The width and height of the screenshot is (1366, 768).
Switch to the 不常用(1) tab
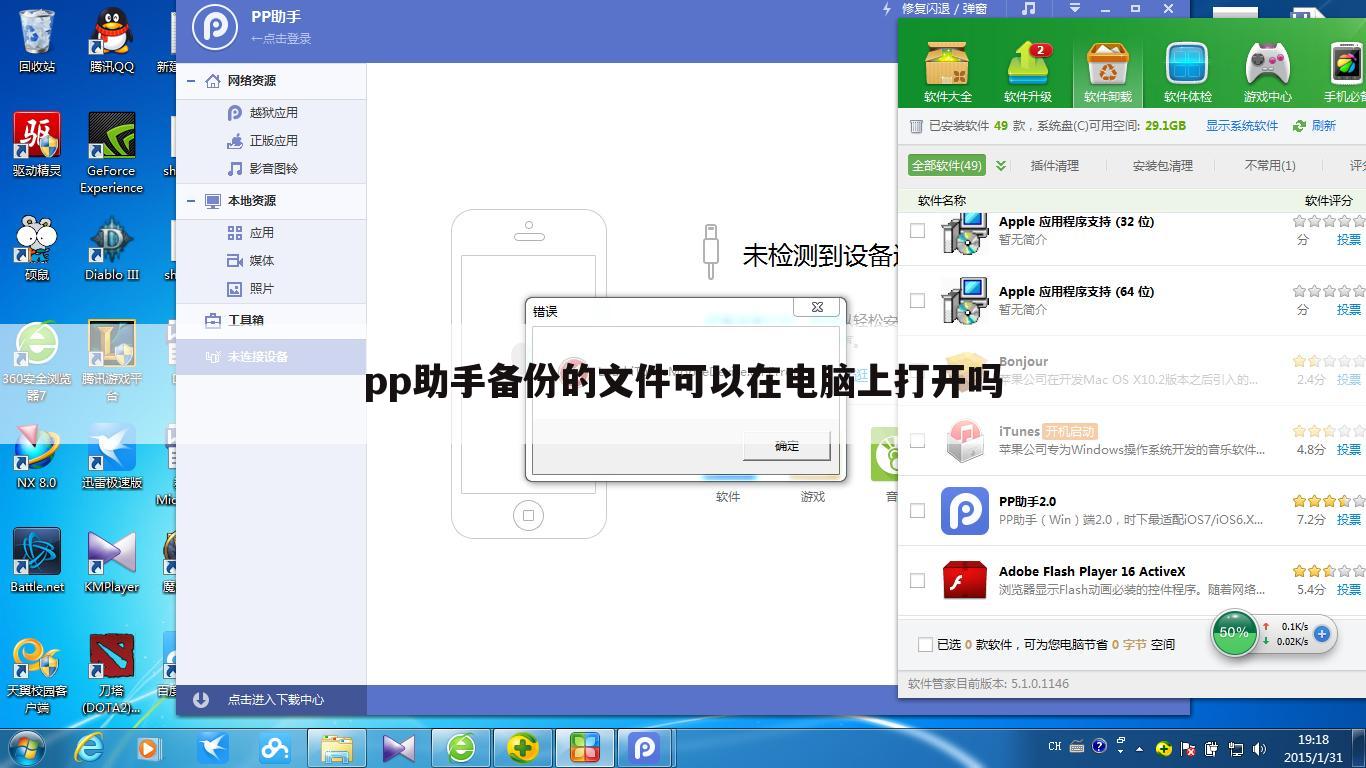click(1269, 166)
